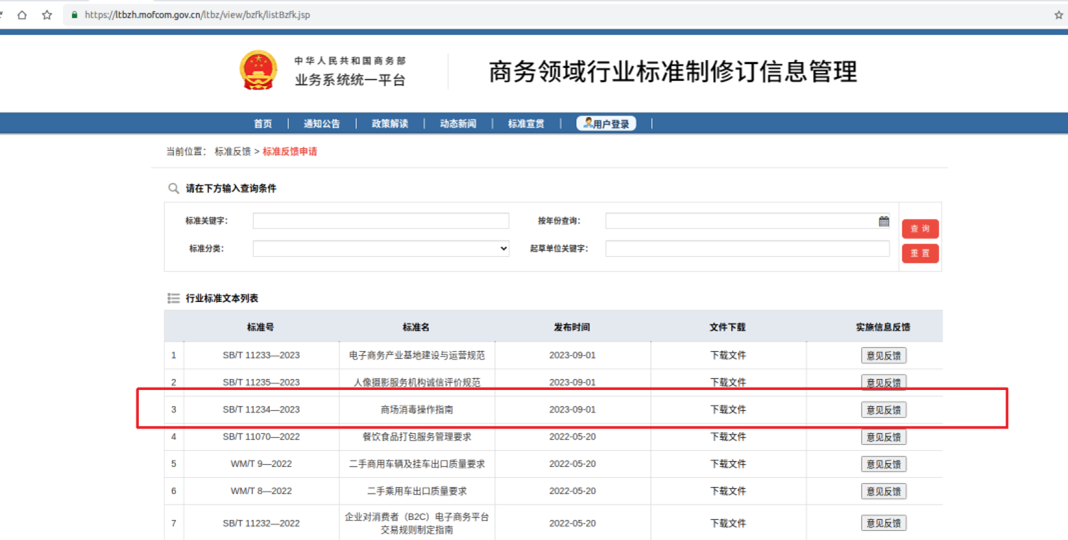The width and height of the screenshot is (1068, 540).
Task: Go to 政策解读 page
Action: click(390, 124)
